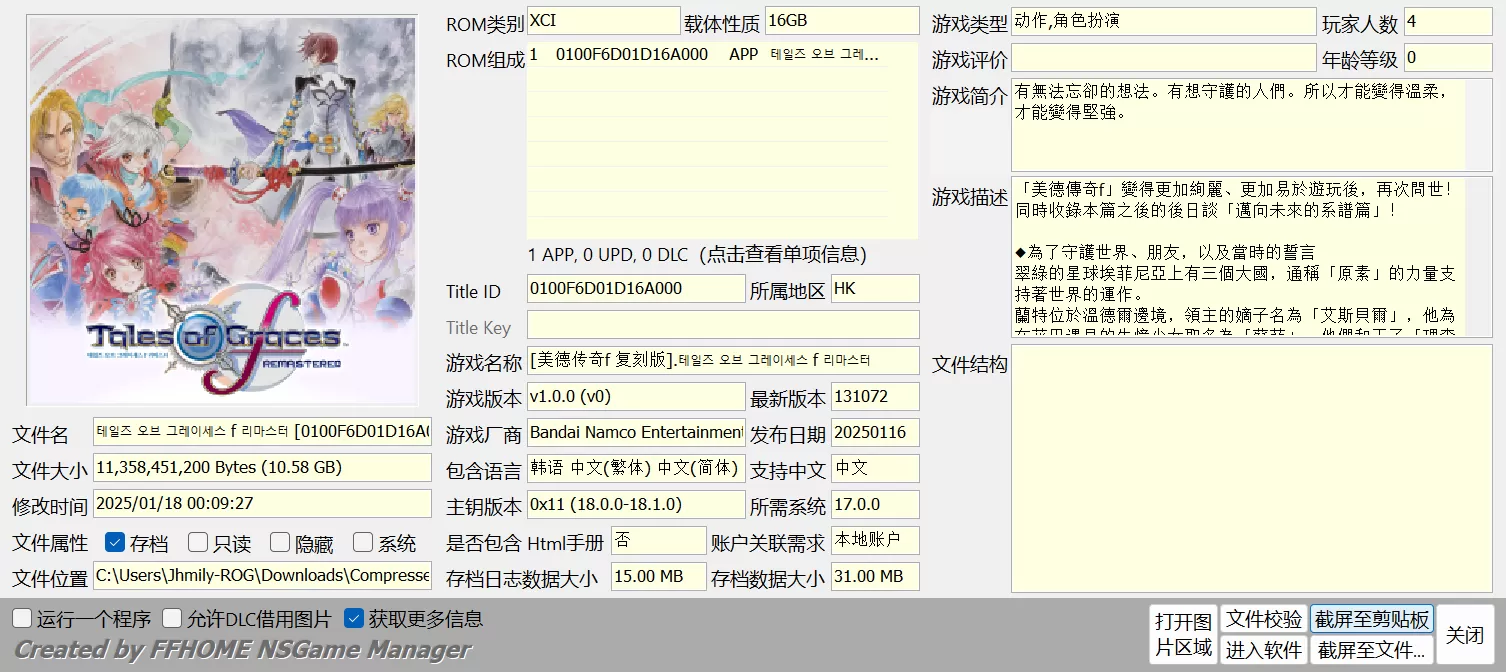Click the Tales of Graces cover thumbnail
The width and height of the screenshot is (1506, 672).
tap(221, 210)
